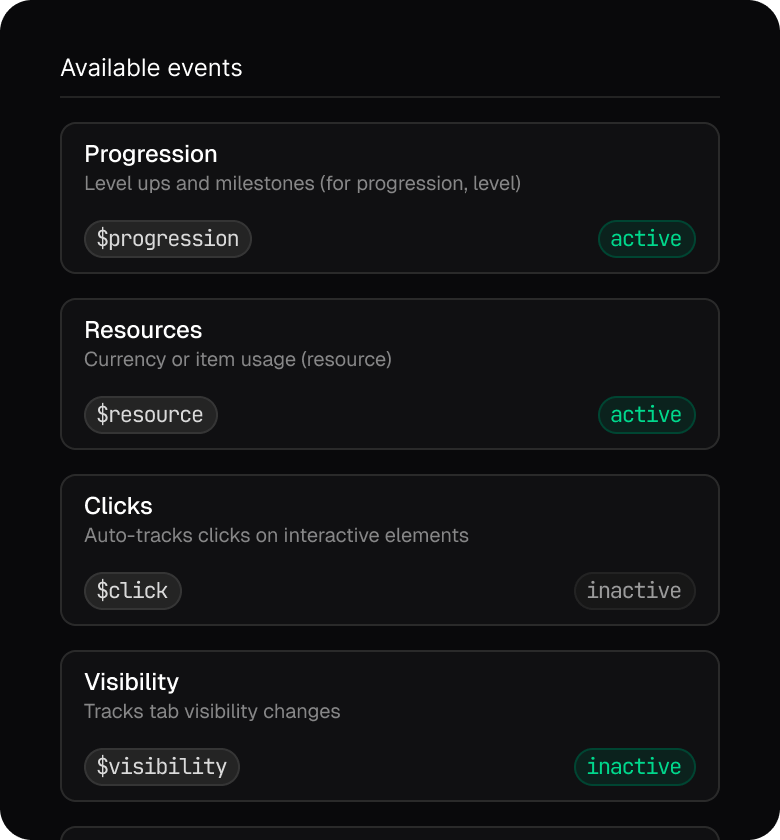This screenshot has width=780, height=840.
Task: Select the Visibility event title
Action: (131, 682)
